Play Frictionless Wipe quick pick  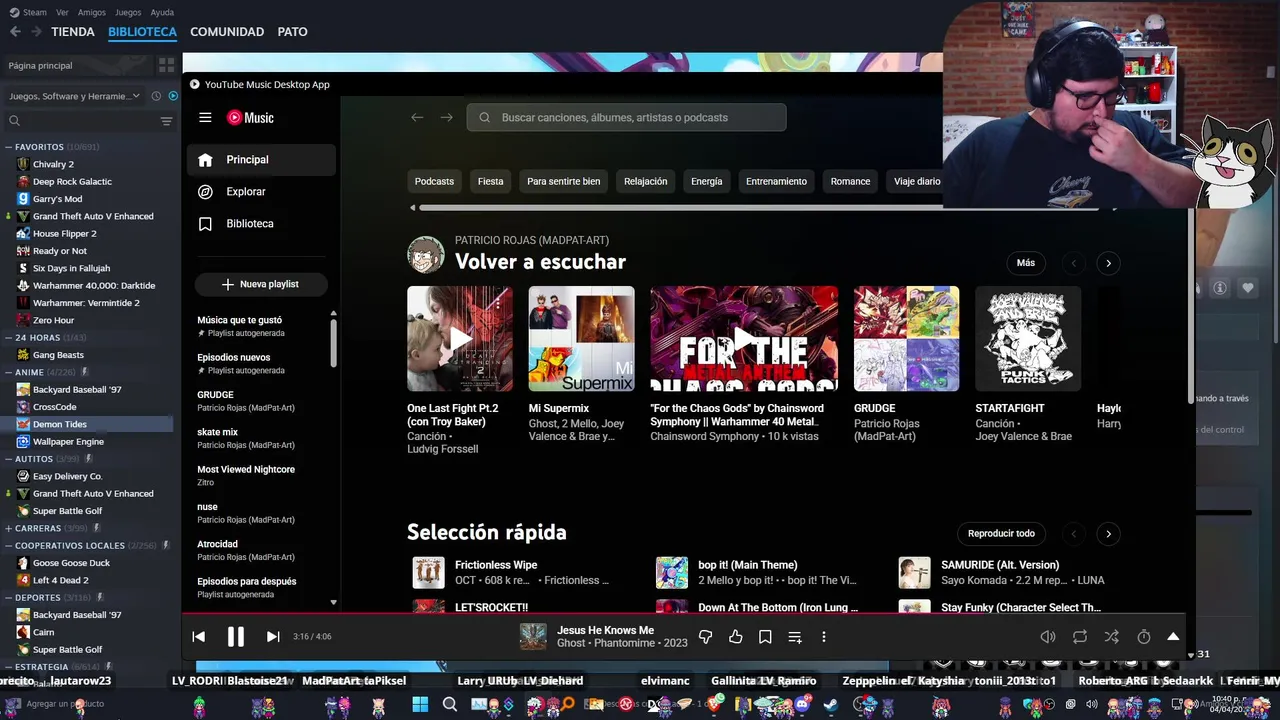tap(429, 572)
